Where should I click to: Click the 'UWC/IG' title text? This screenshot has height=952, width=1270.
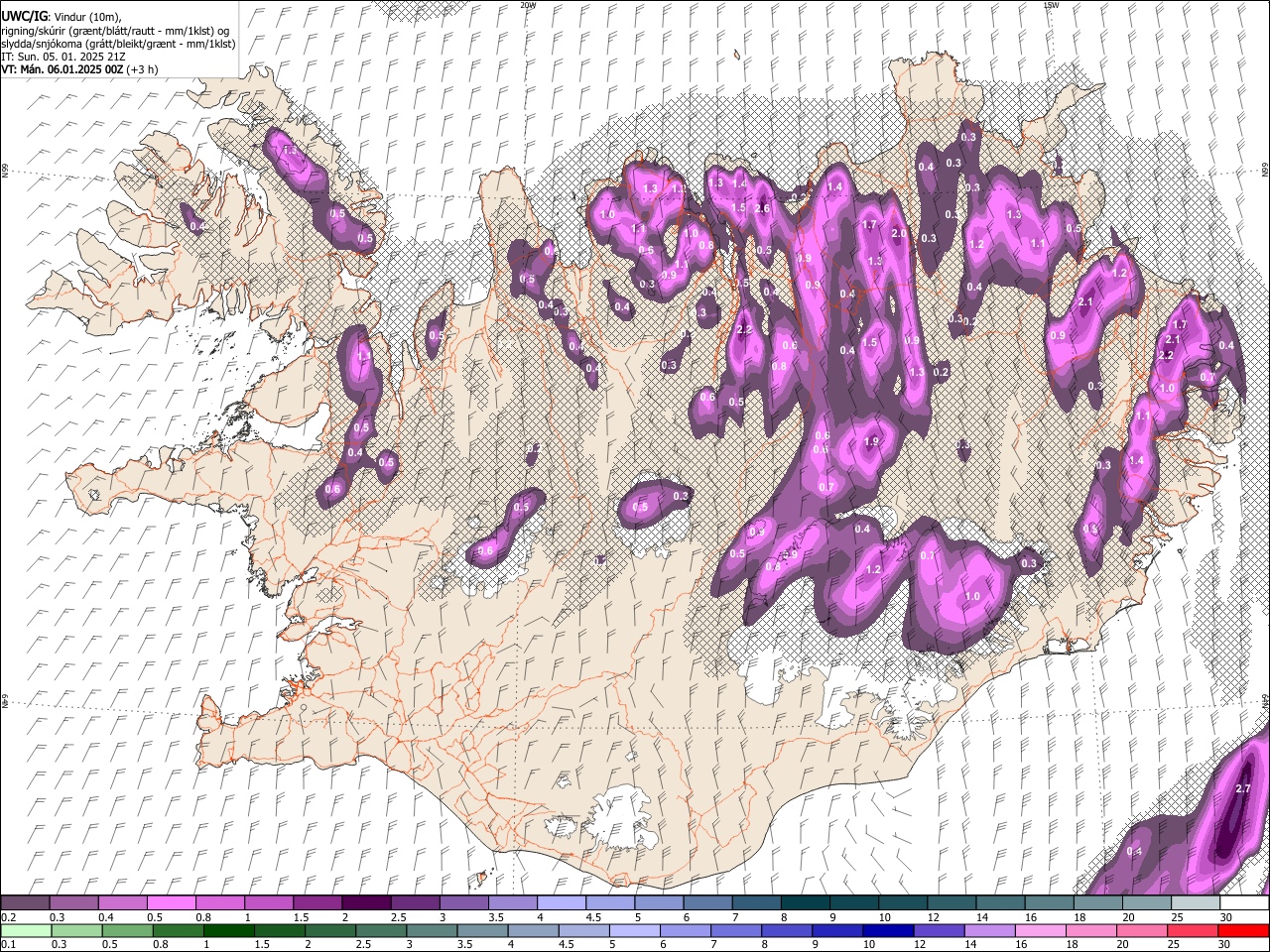23,15
